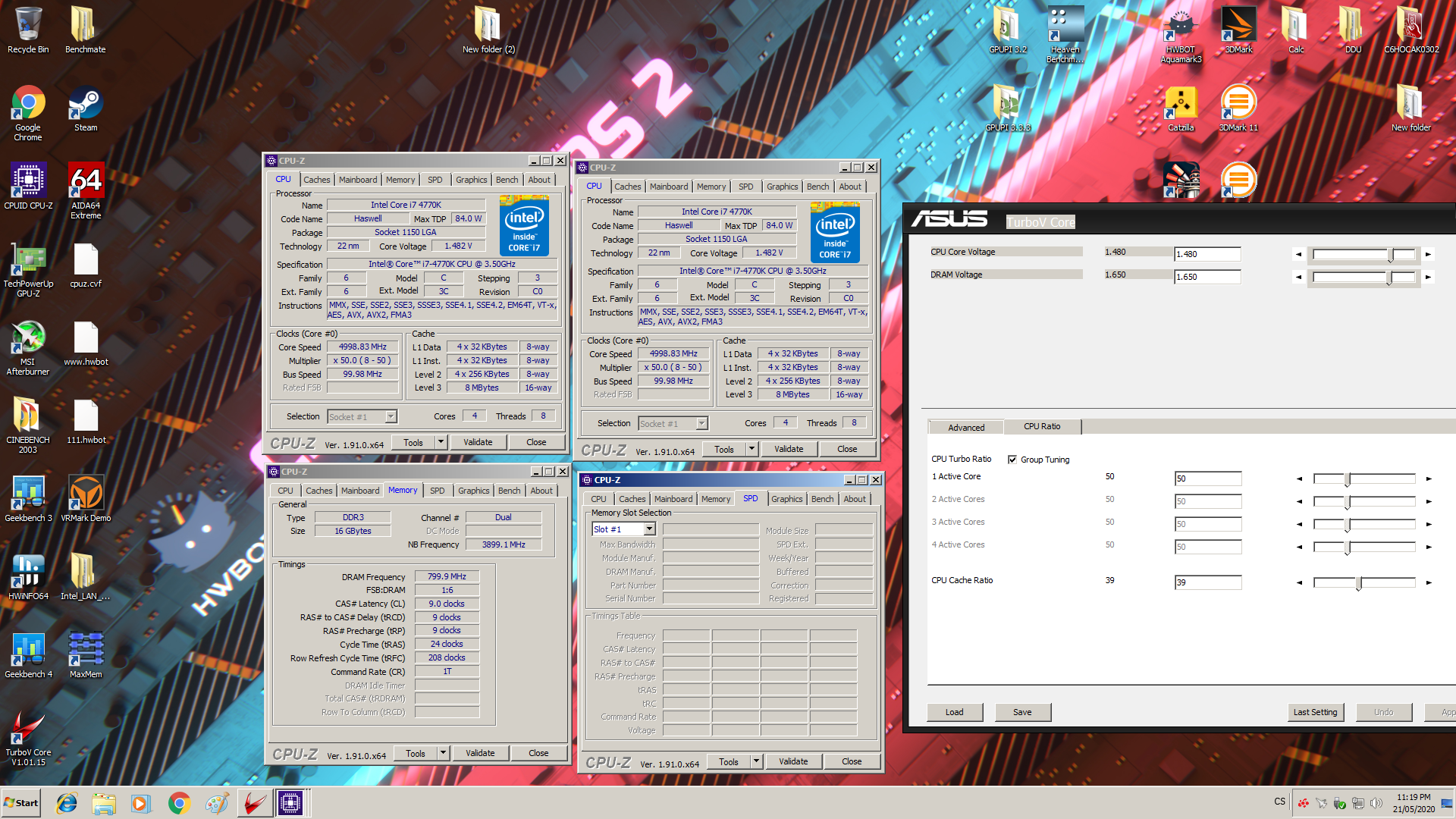Screen dimensions: 1456x819
Task: Select Graphics tab in Memory CPU-Z window
Action: pyautogui.click(x=474, y=491)
